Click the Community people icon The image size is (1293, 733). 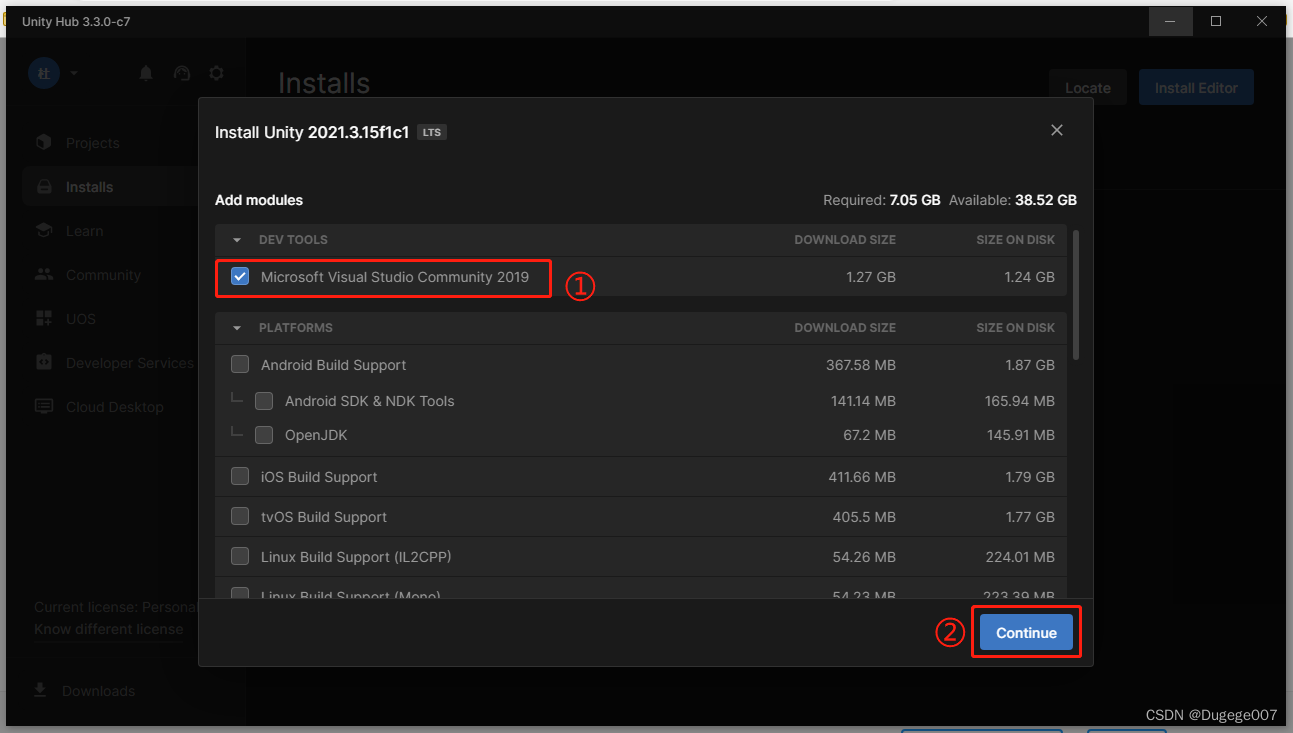pyautogui.click(x=44, y=275)
